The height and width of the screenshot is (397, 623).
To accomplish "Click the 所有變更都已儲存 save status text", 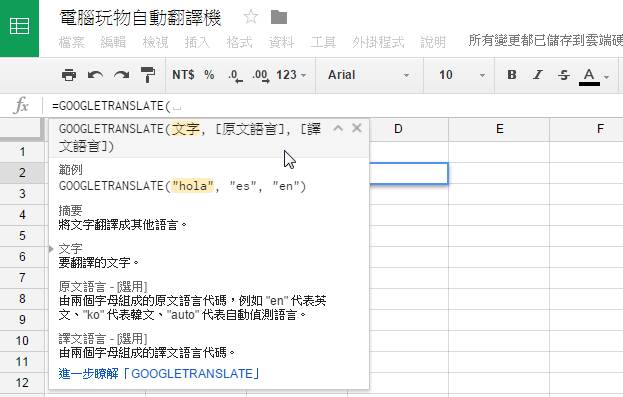I will click(x=545, y=41).
